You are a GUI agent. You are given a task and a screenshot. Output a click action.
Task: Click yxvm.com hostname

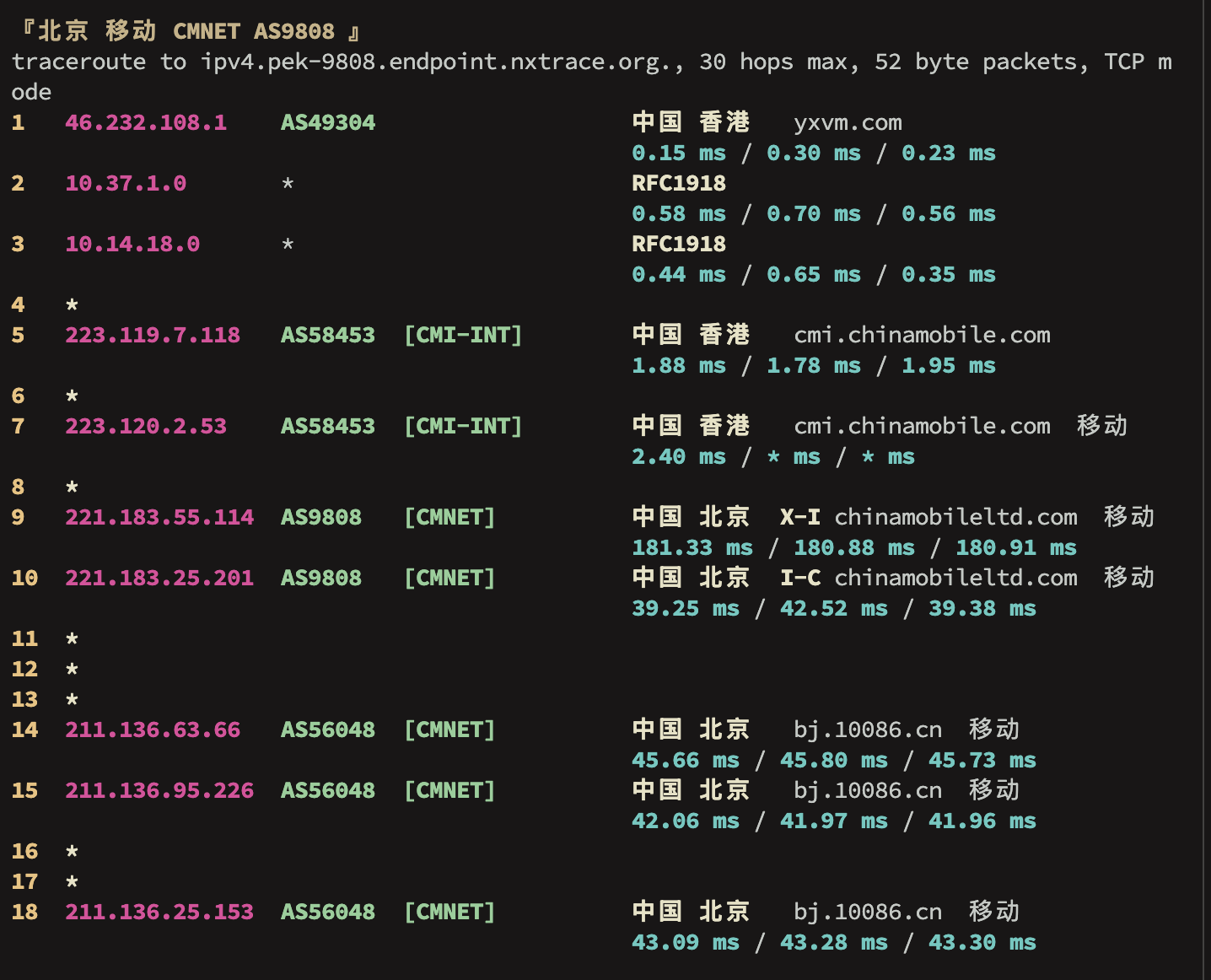[848, 122]
